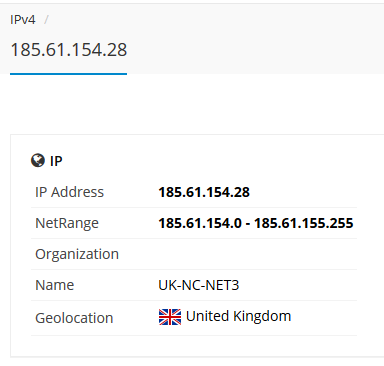Image resolution: width=384 pixels, height=366 pixels.
Task: Click the Name row label
Action: click(x=55, y=285)
